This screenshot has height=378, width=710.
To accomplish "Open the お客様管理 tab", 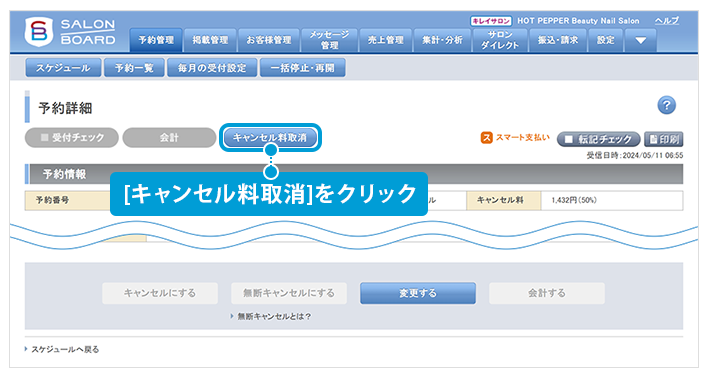I will (x=269, y=40).
